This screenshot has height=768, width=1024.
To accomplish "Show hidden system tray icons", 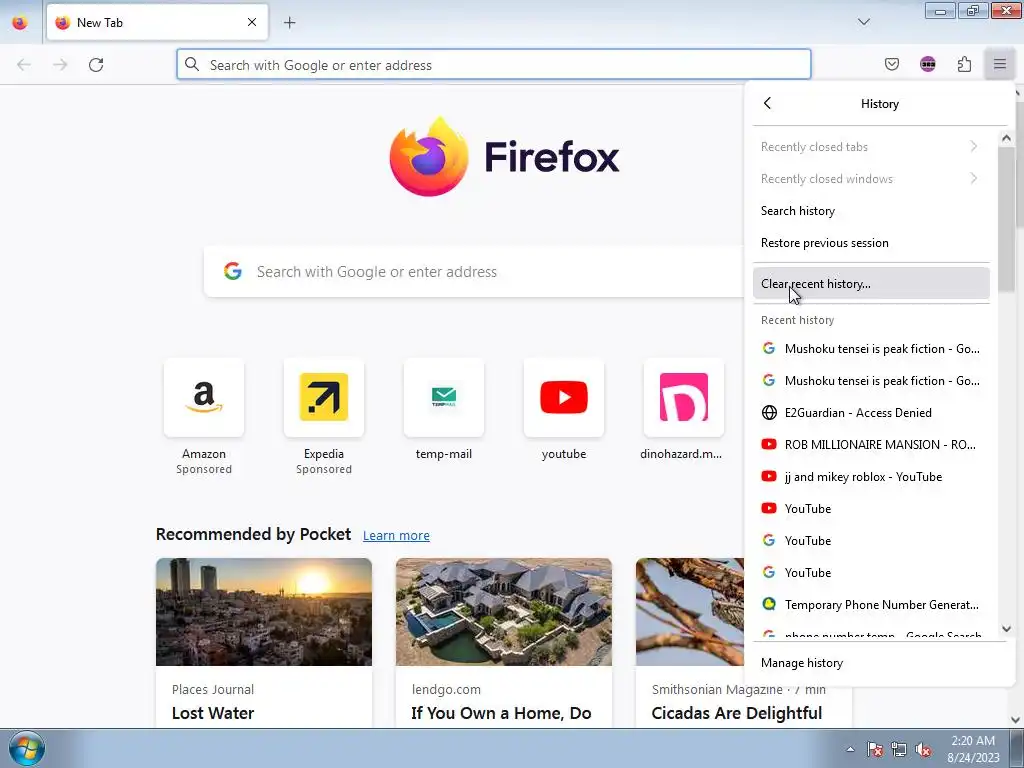I will point(850,749).
